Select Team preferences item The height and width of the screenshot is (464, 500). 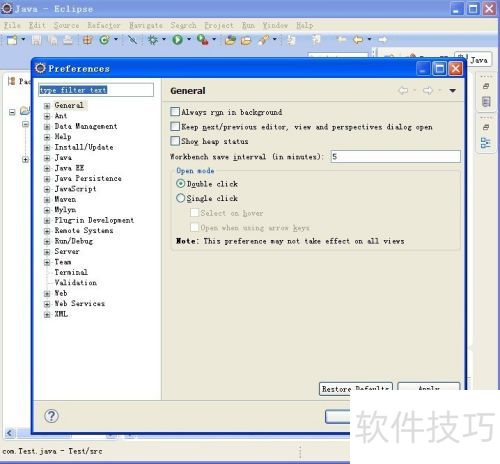click(x=63, y=262)
